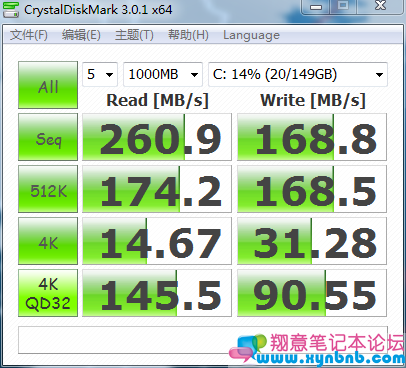Screen dimensions: 406x368
Task: Open the 文件(F) menu
Action: 28,35
